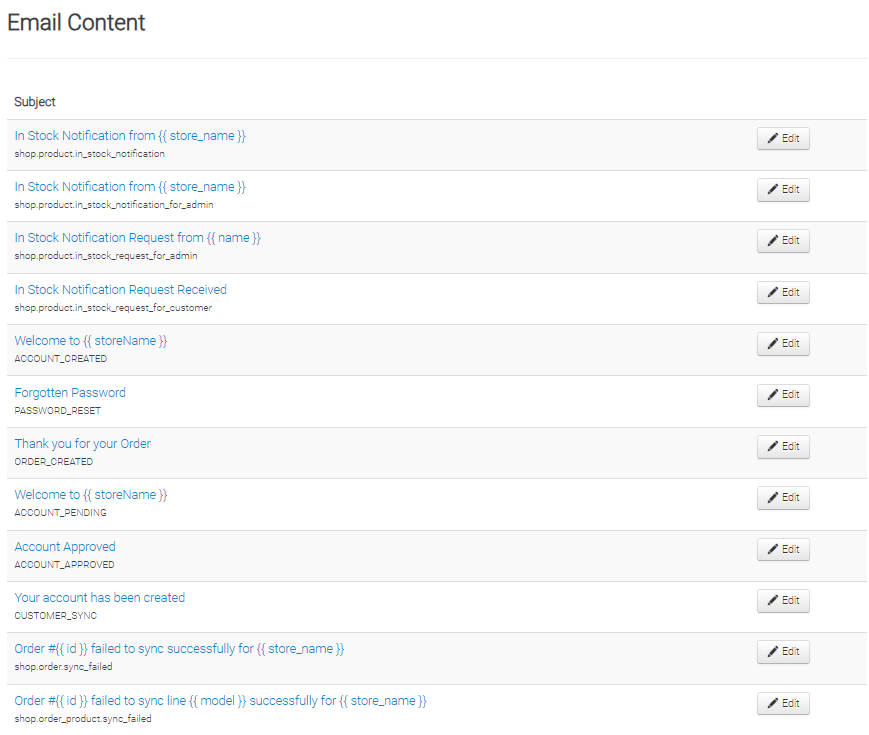Click pencil Edit for shop.order_product.sync_failed
Viewport: 869px width, 735px height.
[x=783, y=704]
